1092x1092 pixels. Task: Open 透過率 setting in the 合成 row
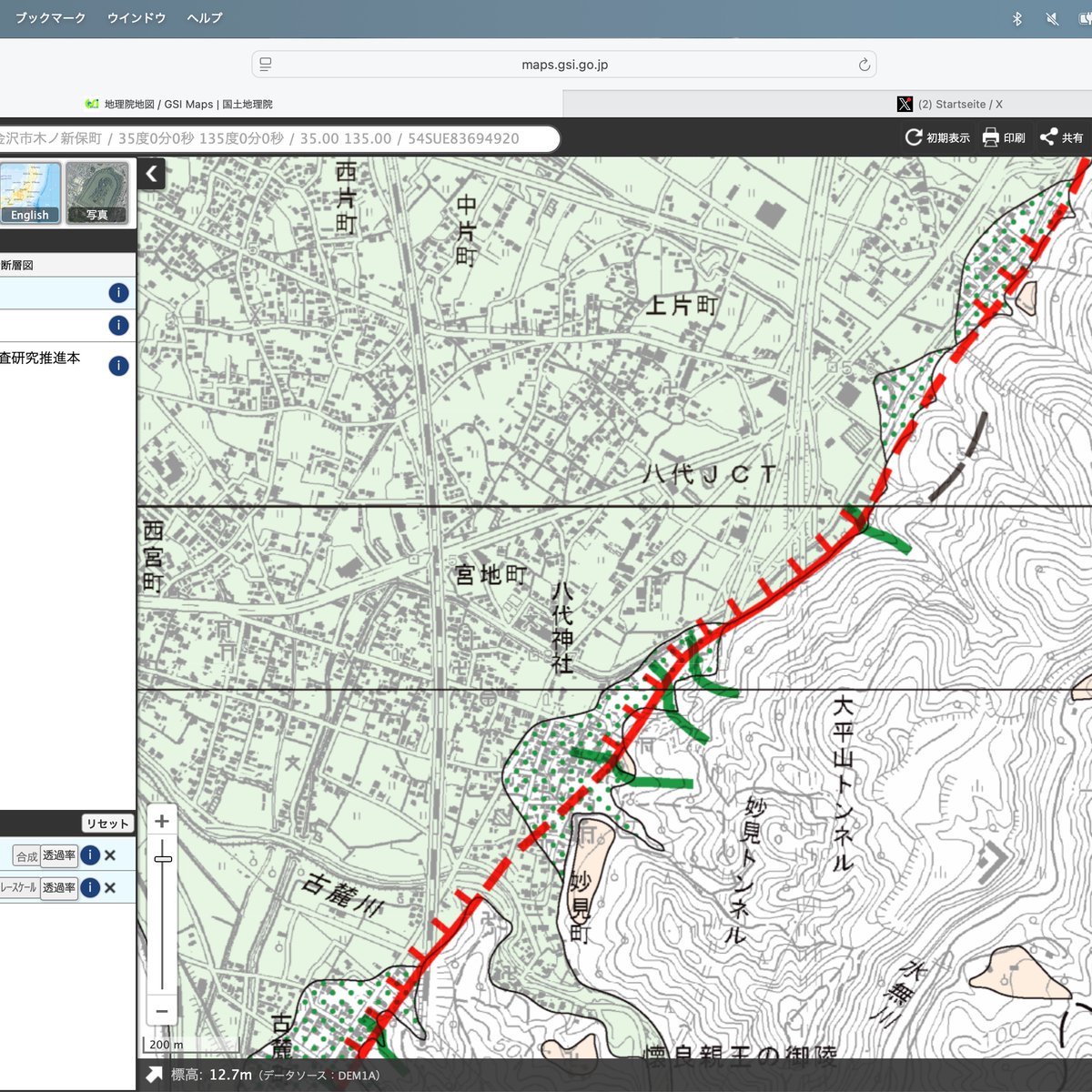(59, 855)
